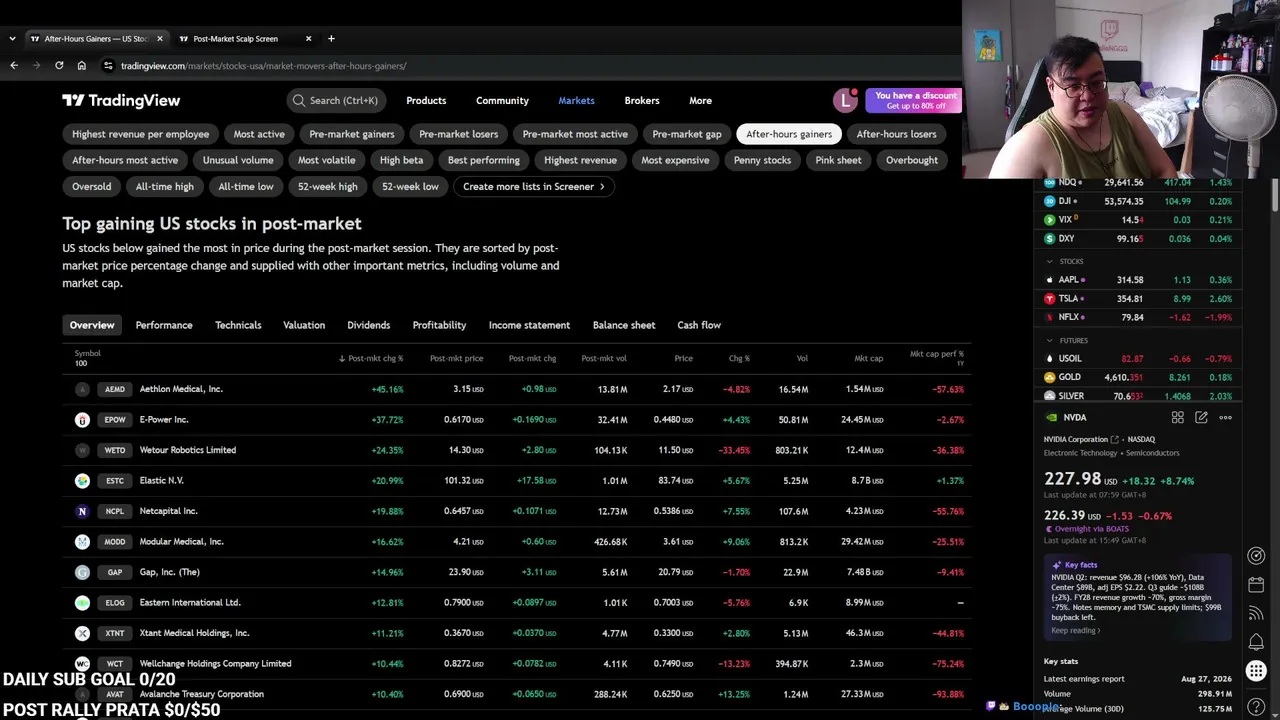Open the news feed icon in sidebar

point(1256,614)
